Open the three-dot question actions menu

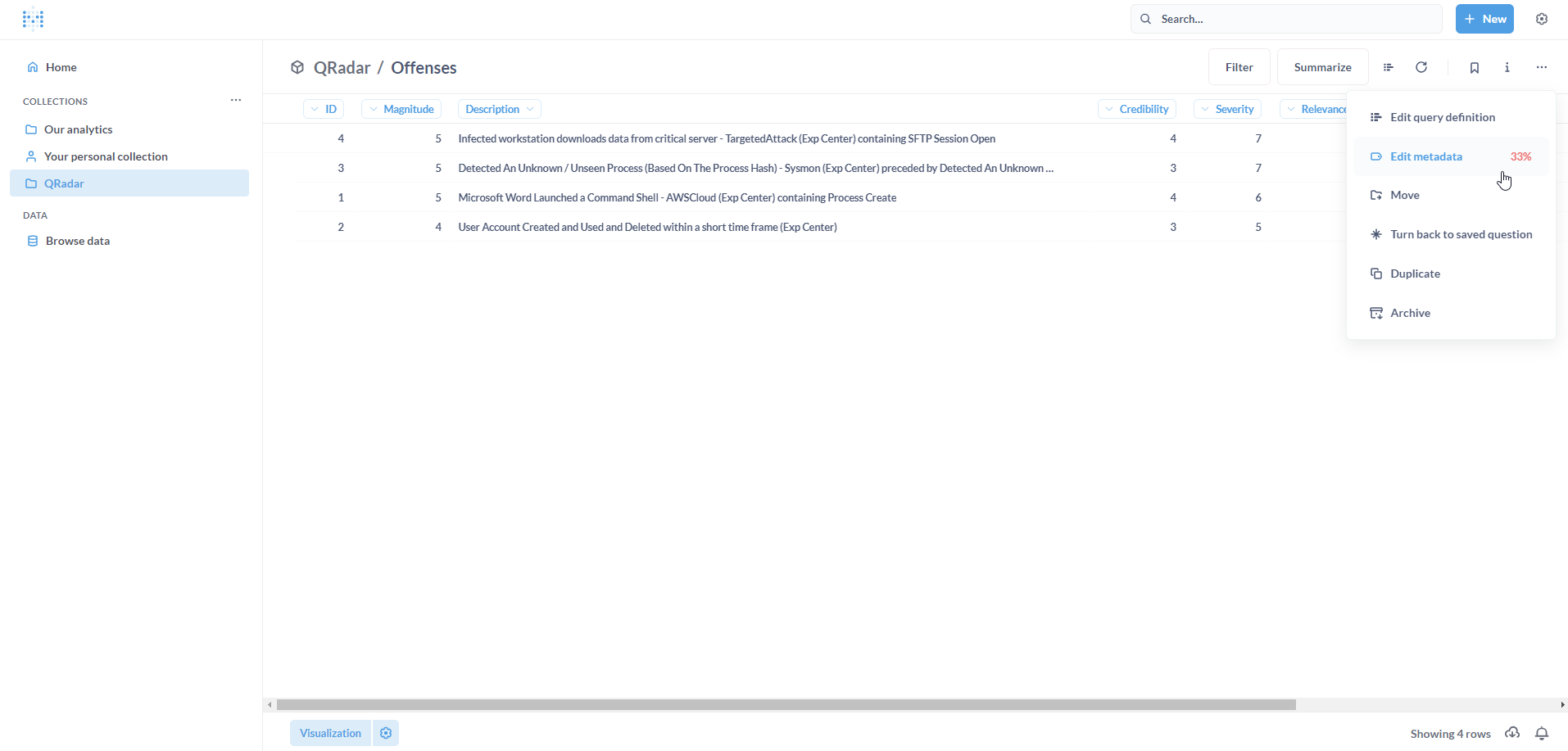point(1542,68)
